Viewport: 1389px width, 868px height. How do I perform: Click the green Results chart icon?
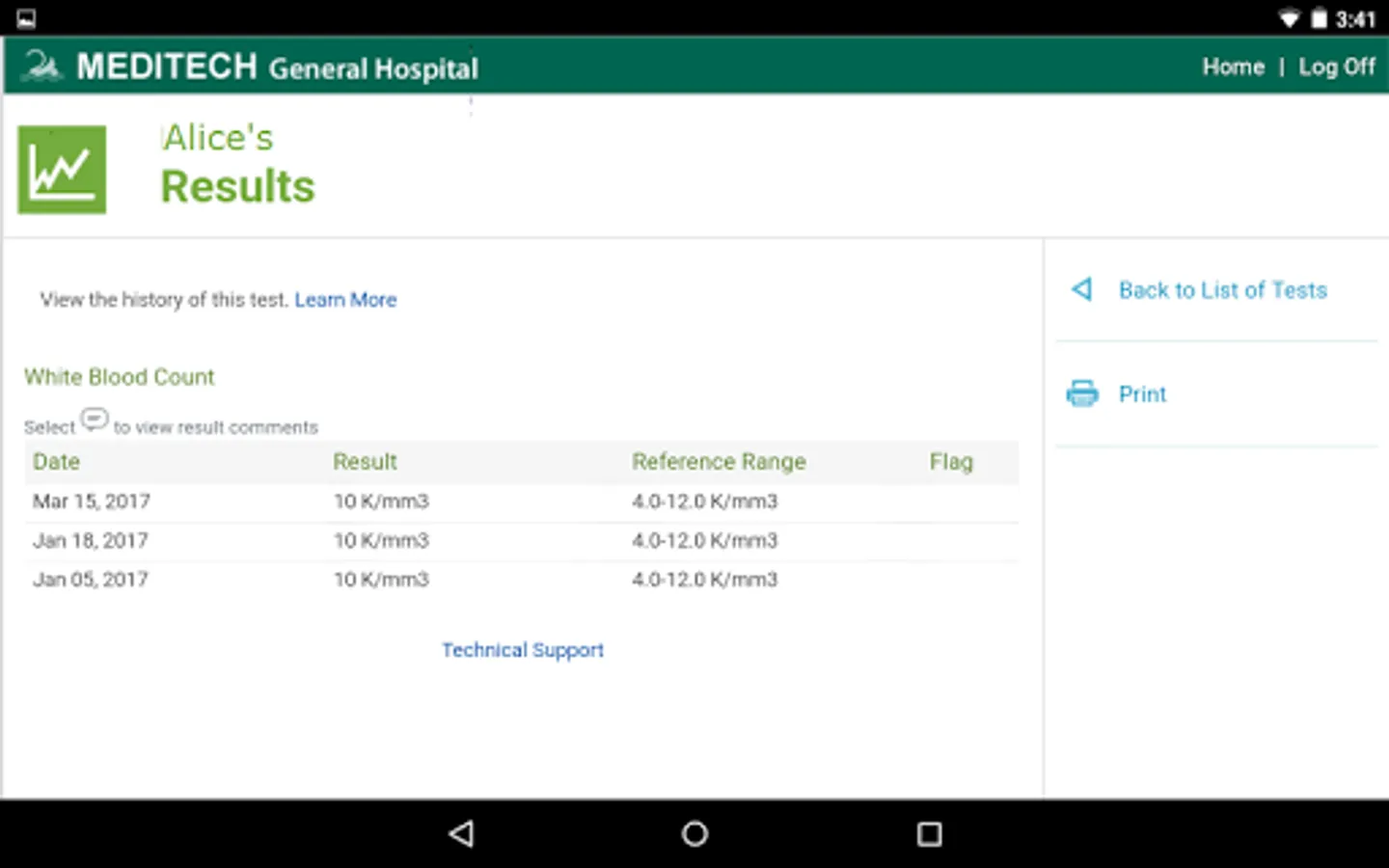click(x=62, y=170)
